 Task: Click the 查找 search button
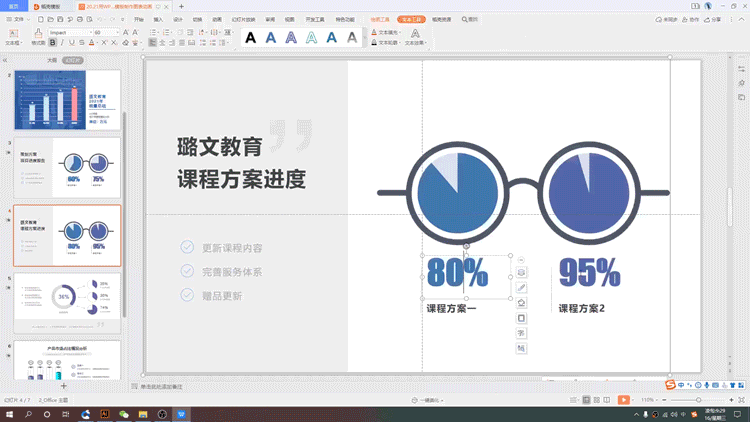coord(470,20)
